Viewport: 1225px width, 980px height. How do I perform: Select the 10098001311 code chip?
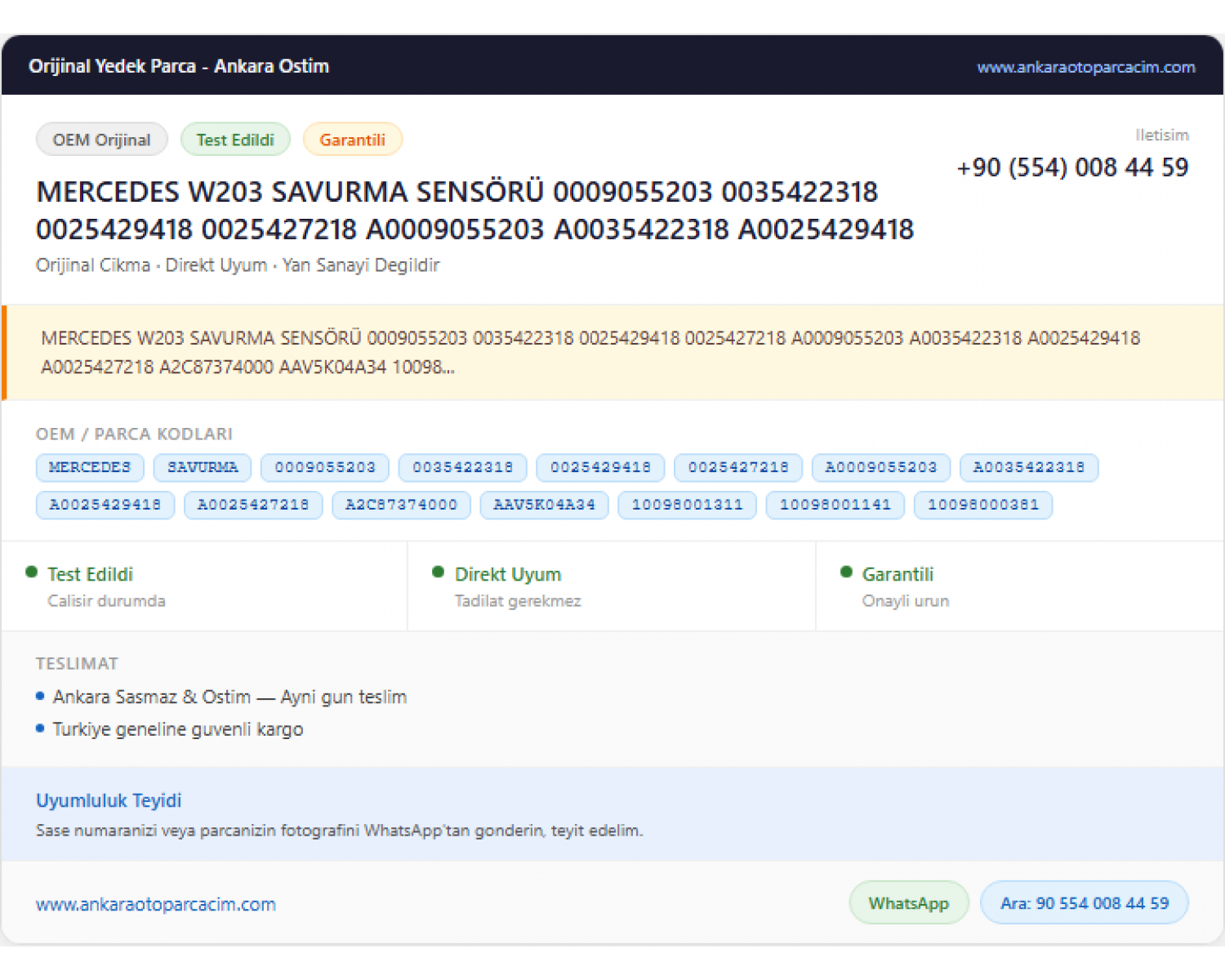point(688,505)
